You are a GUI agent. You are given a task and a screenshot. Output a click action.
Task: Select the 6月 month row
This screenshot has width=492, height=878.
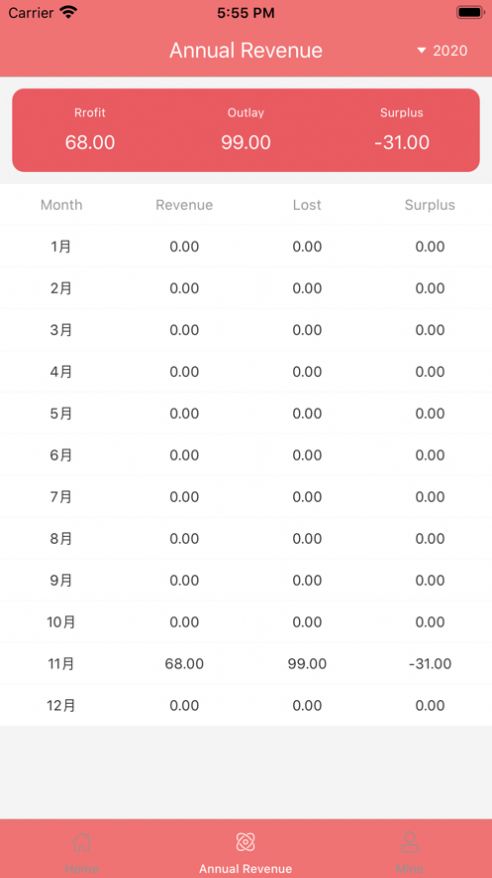(x=246, y=455)
